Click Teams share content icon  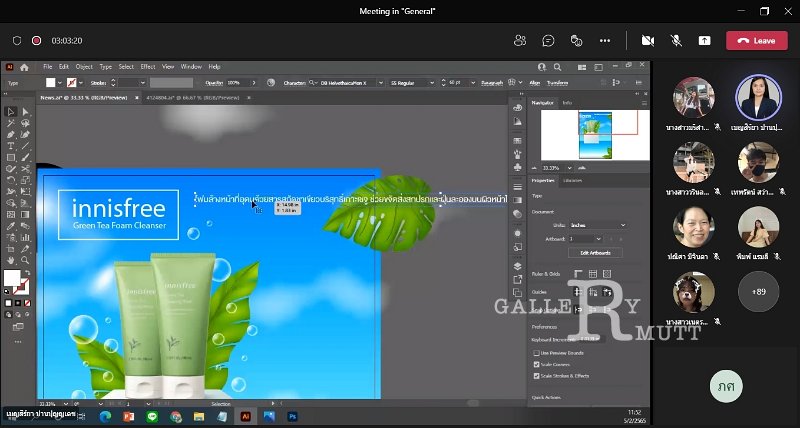pyautogui.click(x=705, y=41)
